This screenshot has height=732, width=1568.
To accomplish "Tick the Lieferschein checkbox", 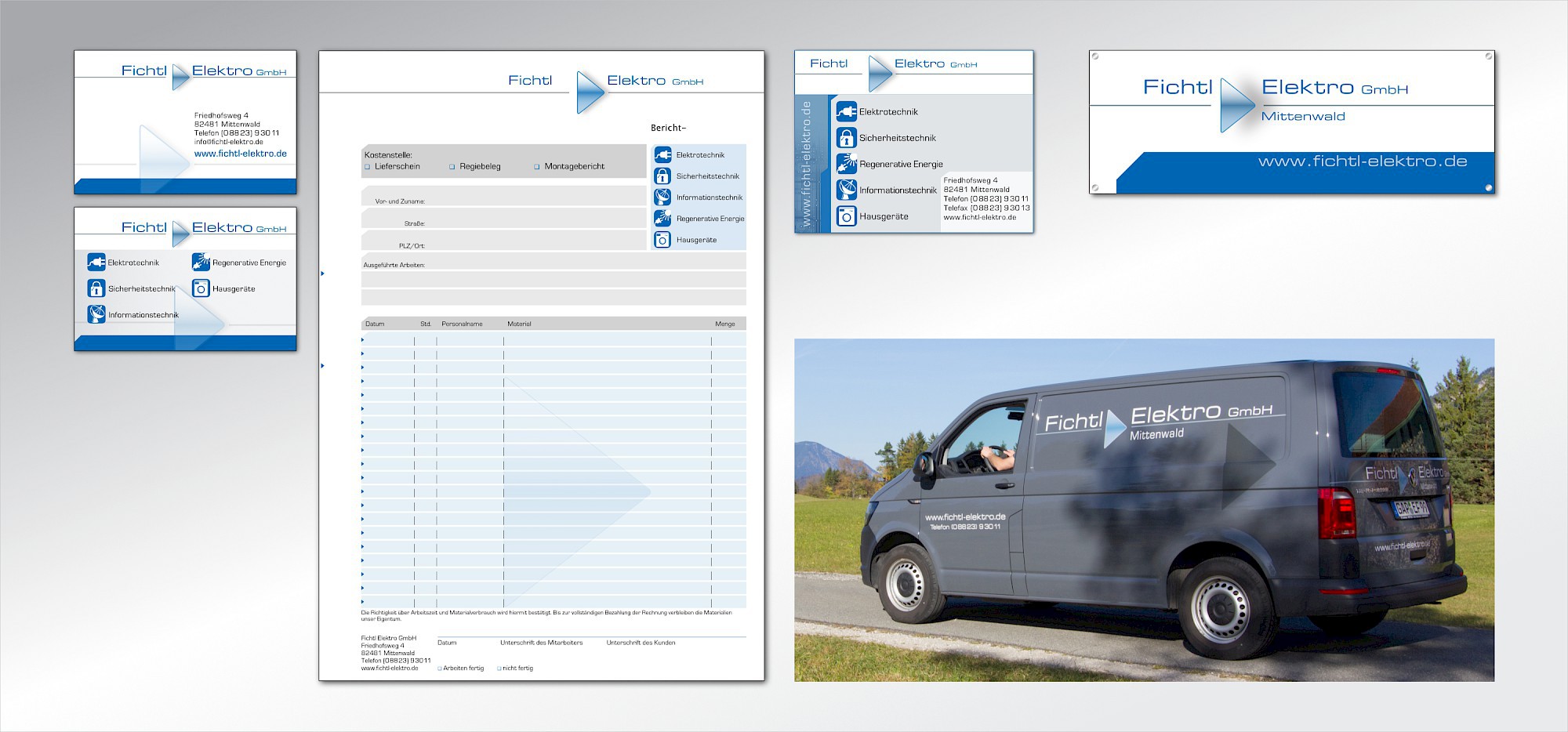I will pos(367,167).
